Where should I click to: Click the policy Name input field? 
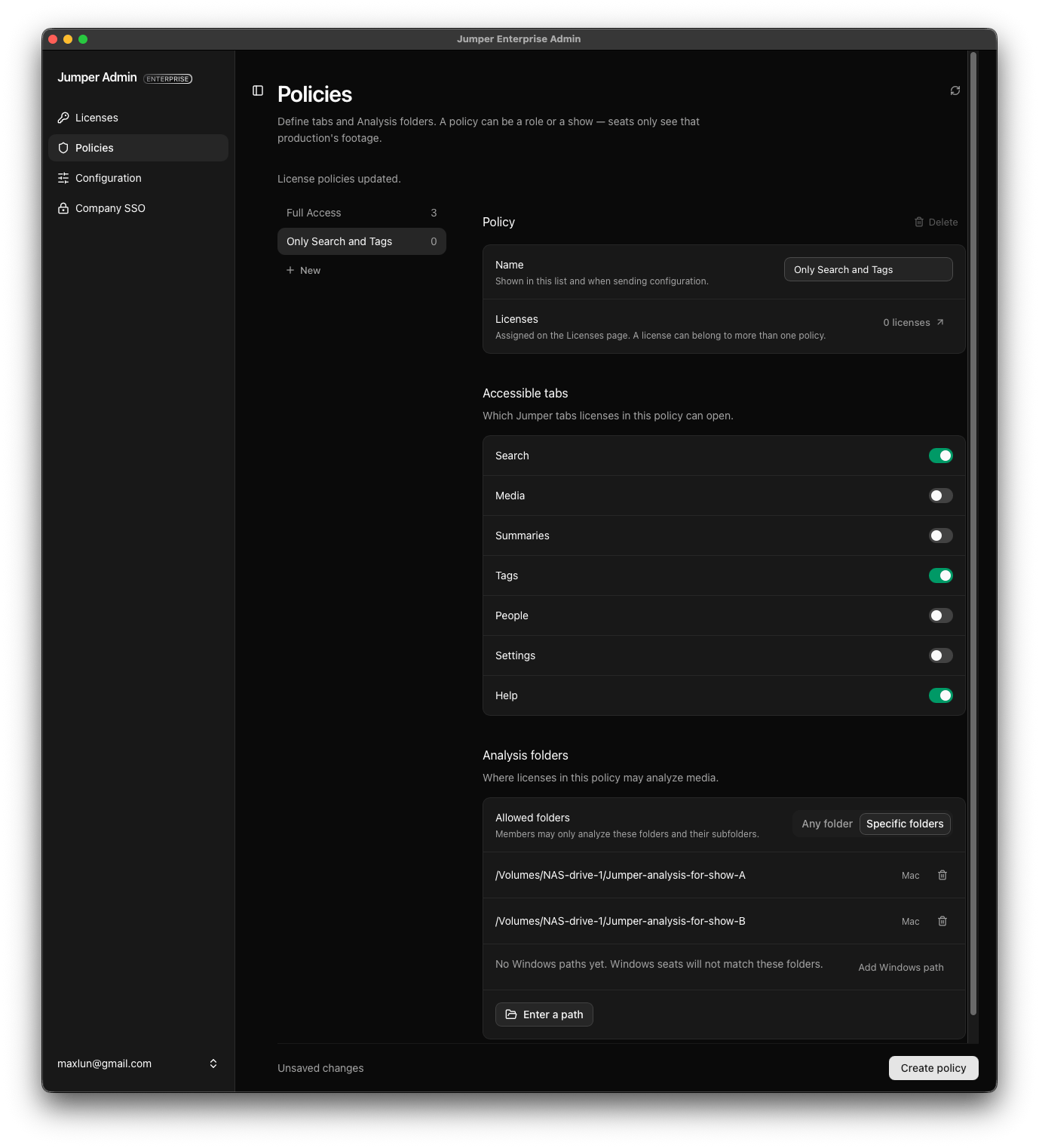tap(869, 269)
